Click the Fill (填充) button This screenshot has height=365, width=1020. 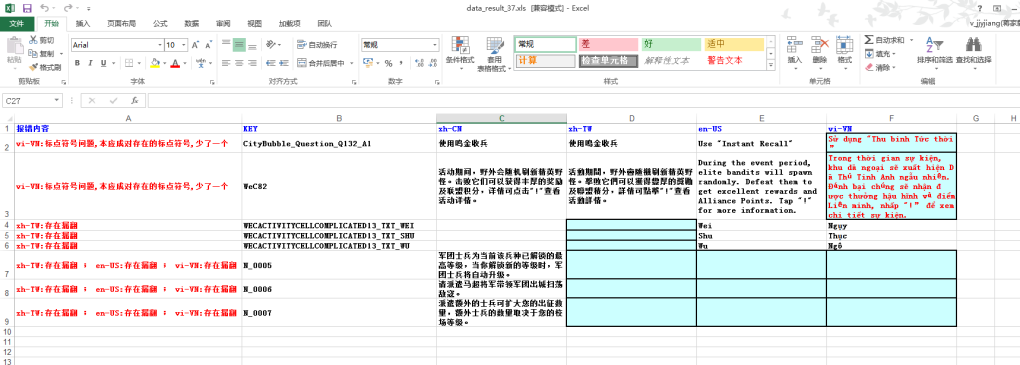tap(881, 54)
